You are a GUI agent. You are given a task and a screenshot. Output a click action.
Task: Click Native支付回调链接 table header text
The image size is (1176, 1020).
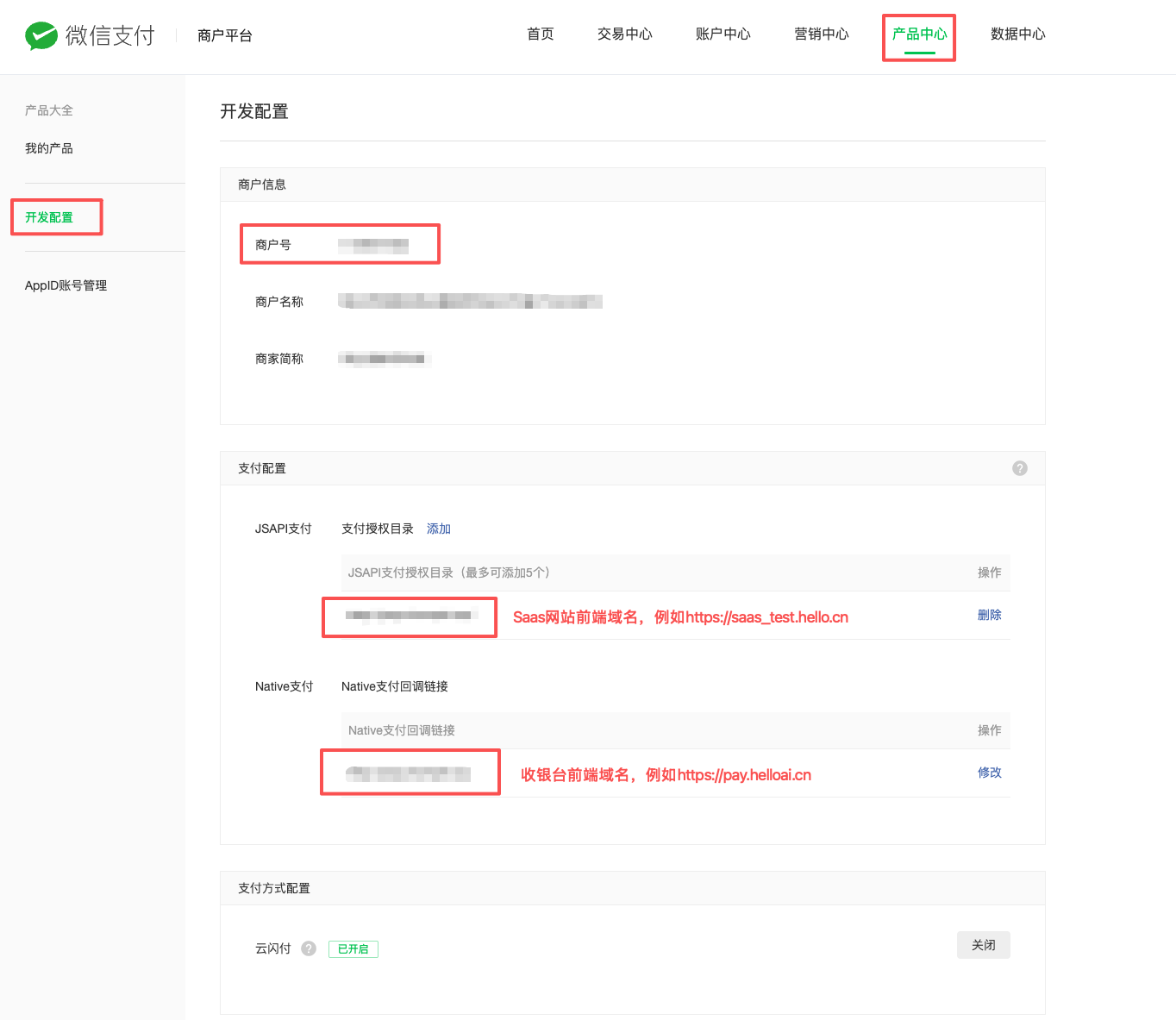tap(402, 730)
